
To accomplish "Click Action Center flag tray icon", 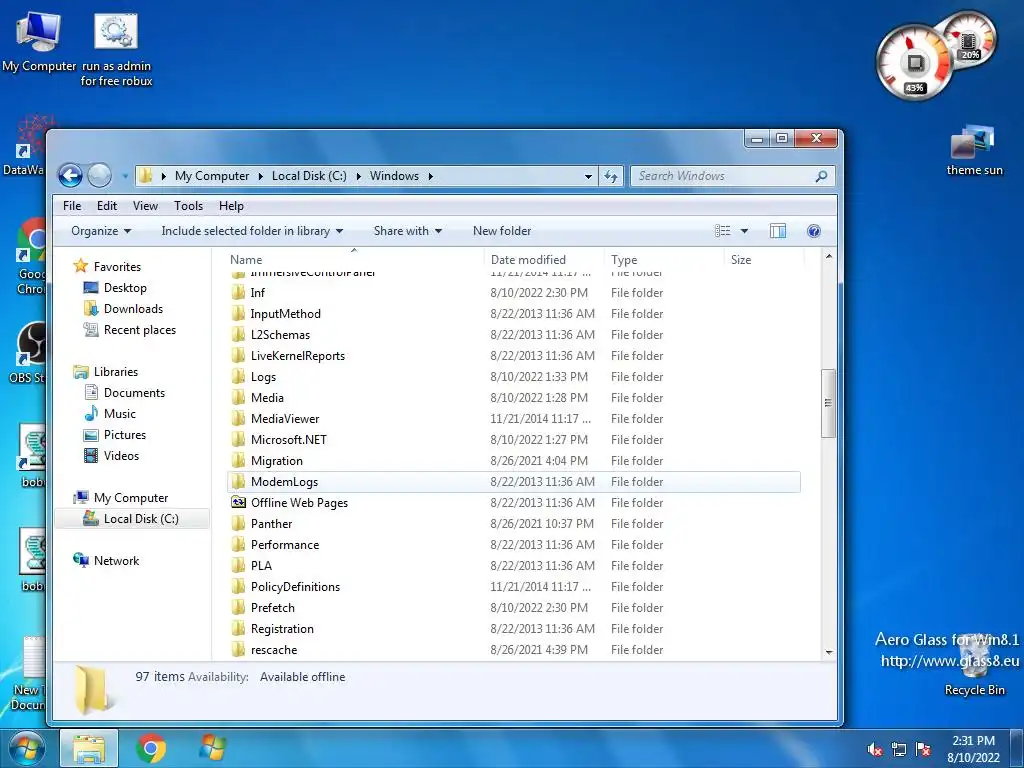I will pos(923,749).
